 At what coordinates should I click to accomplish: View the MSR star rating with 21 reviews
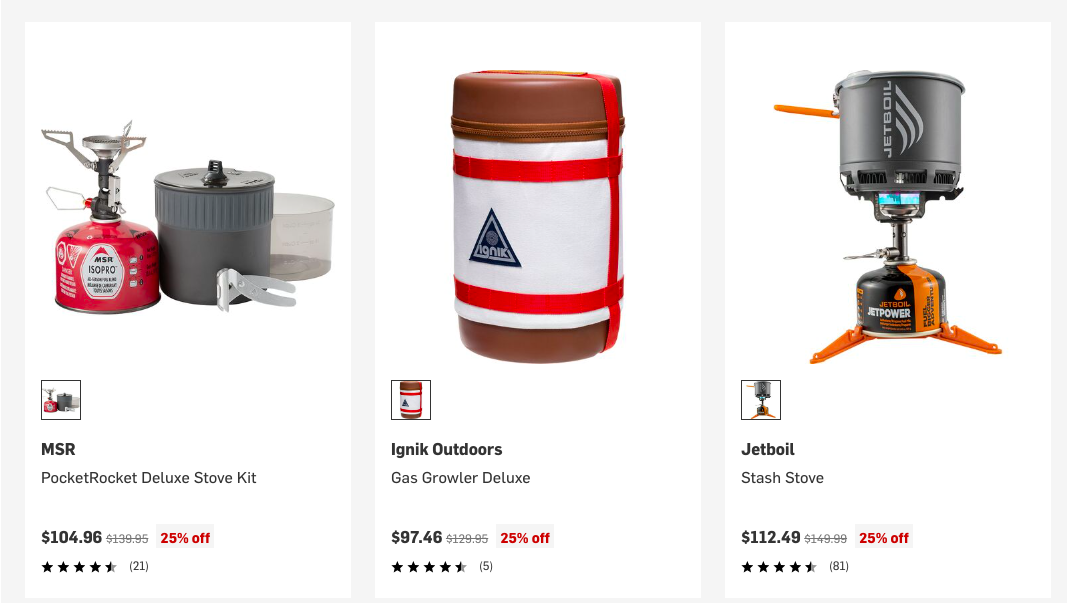click(x=95, y=566)
